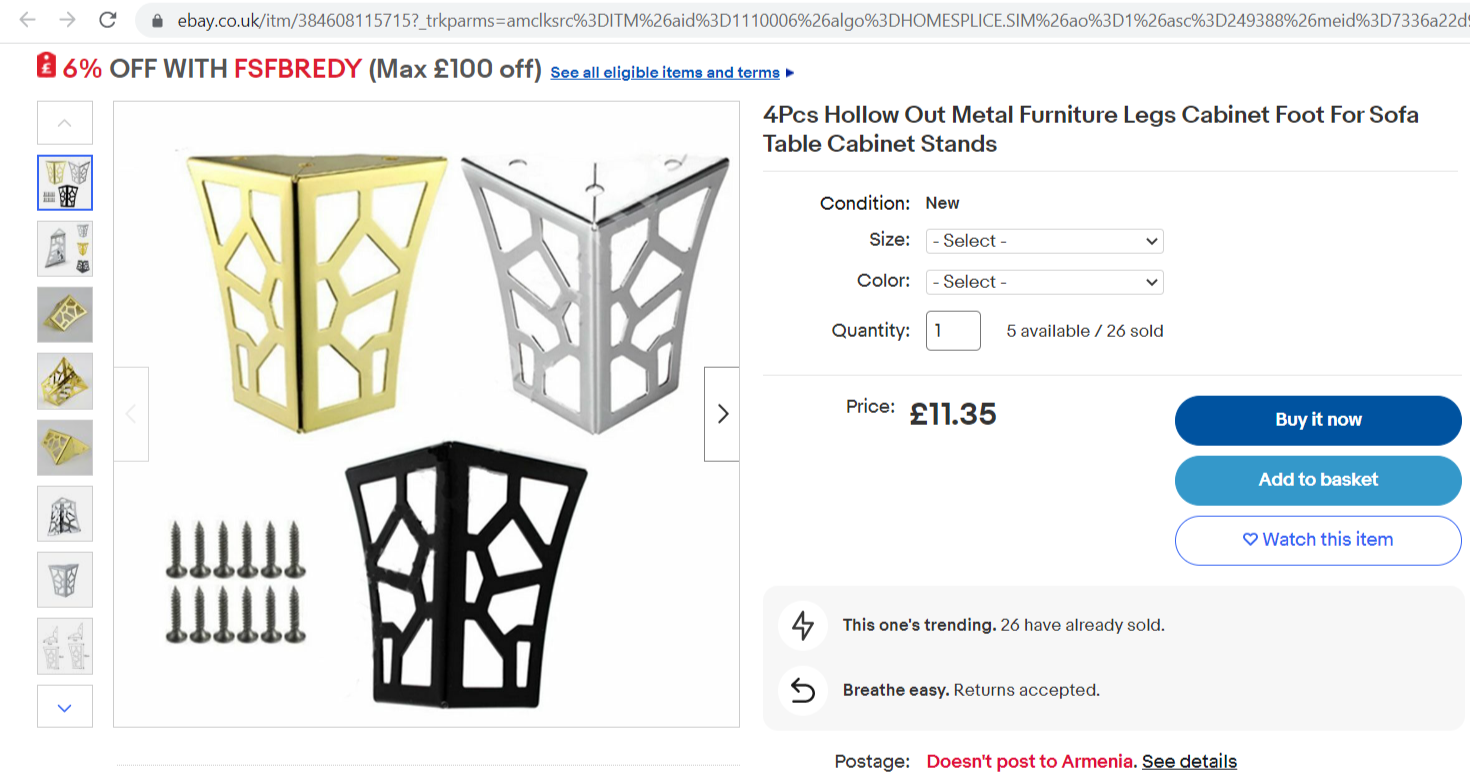Open the Size dropdown
This screenshot has height=780, width=1470.
point(1044,241)
